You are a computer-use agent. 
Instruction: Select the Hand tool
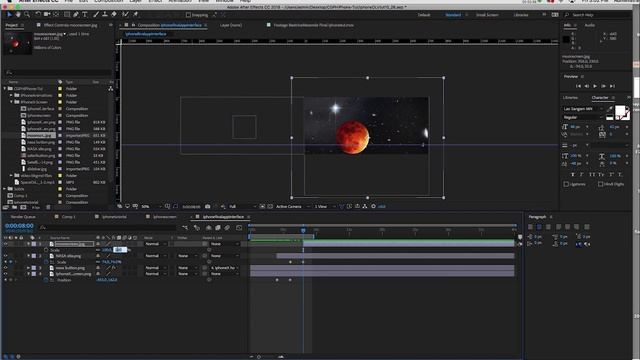click(18, 15)
